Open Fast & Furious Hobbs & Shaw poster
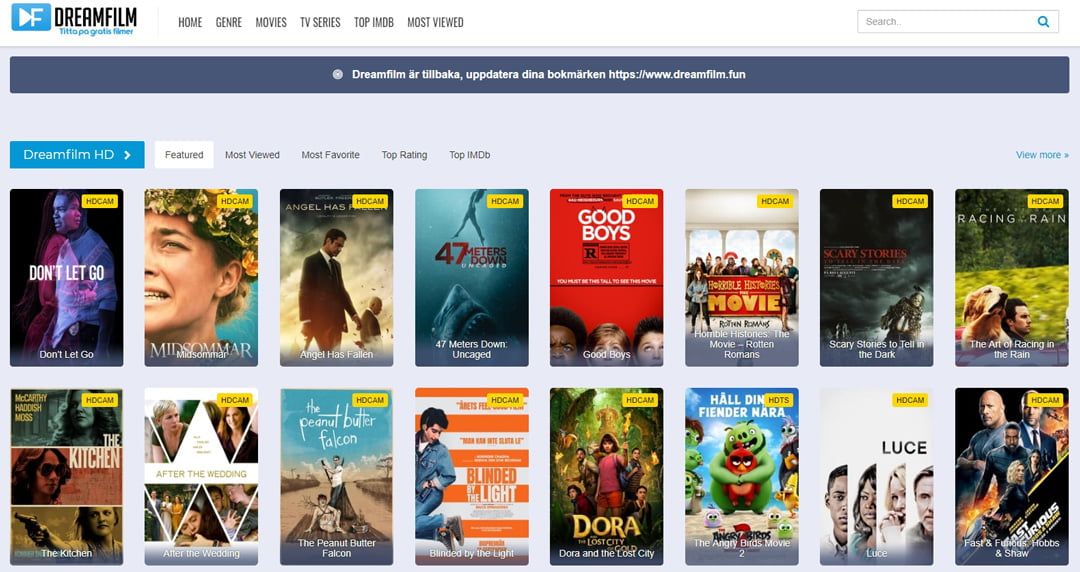This screenshot has width=1080, height=572. (x=1012, y=477)
